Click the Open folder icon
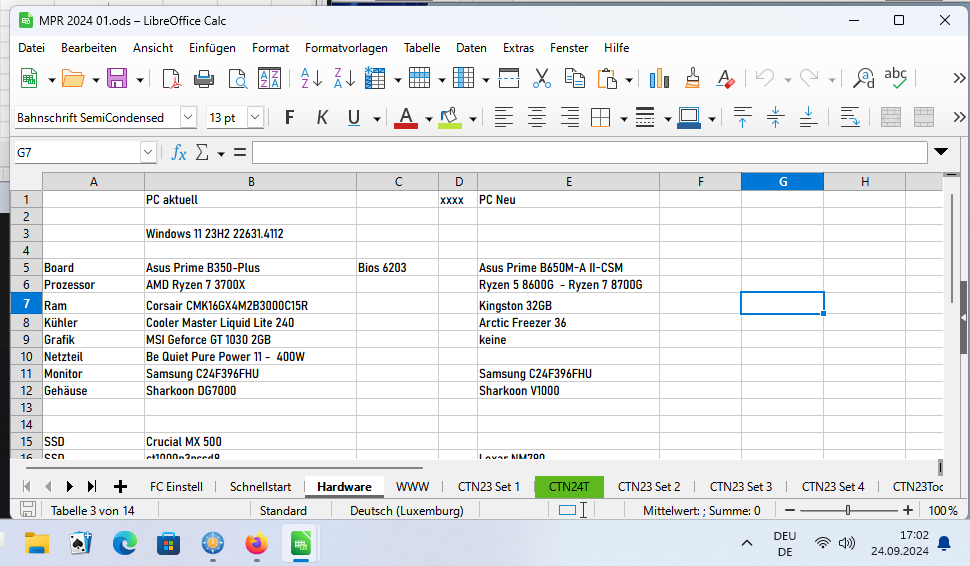This screenshot has width=970, height=566. click(x=73, y=79)
